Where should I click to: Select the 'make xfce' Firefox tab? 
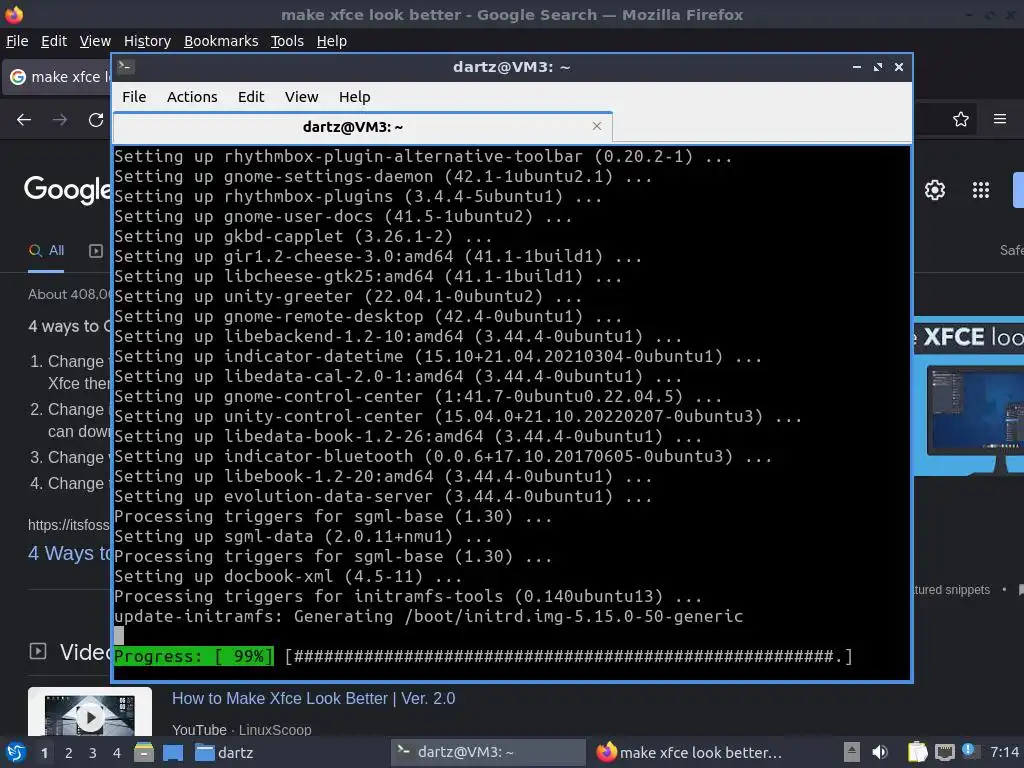[57, 77]
